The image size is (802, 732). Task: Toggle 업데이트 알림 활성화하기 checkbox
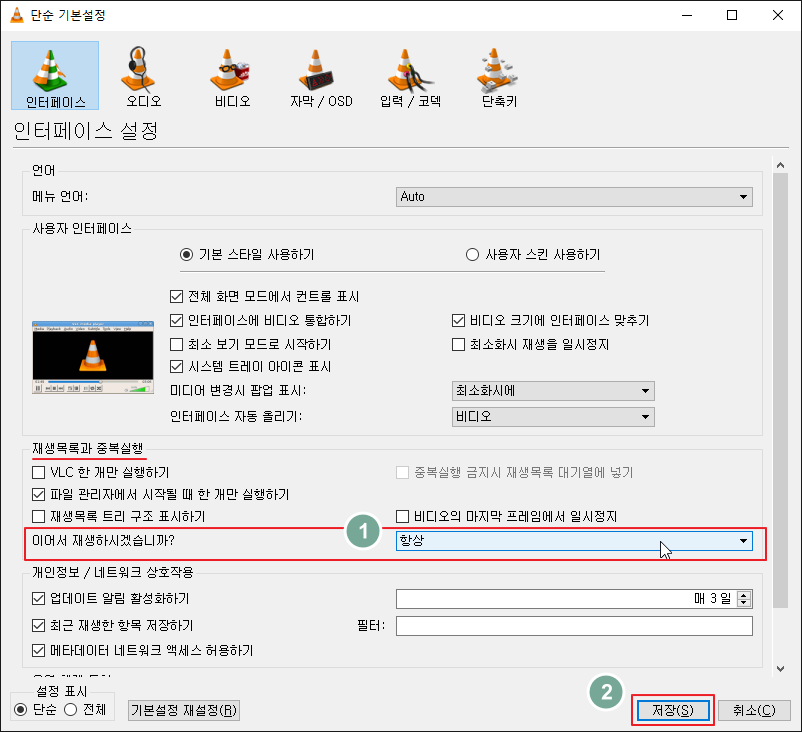coord(38,598)
